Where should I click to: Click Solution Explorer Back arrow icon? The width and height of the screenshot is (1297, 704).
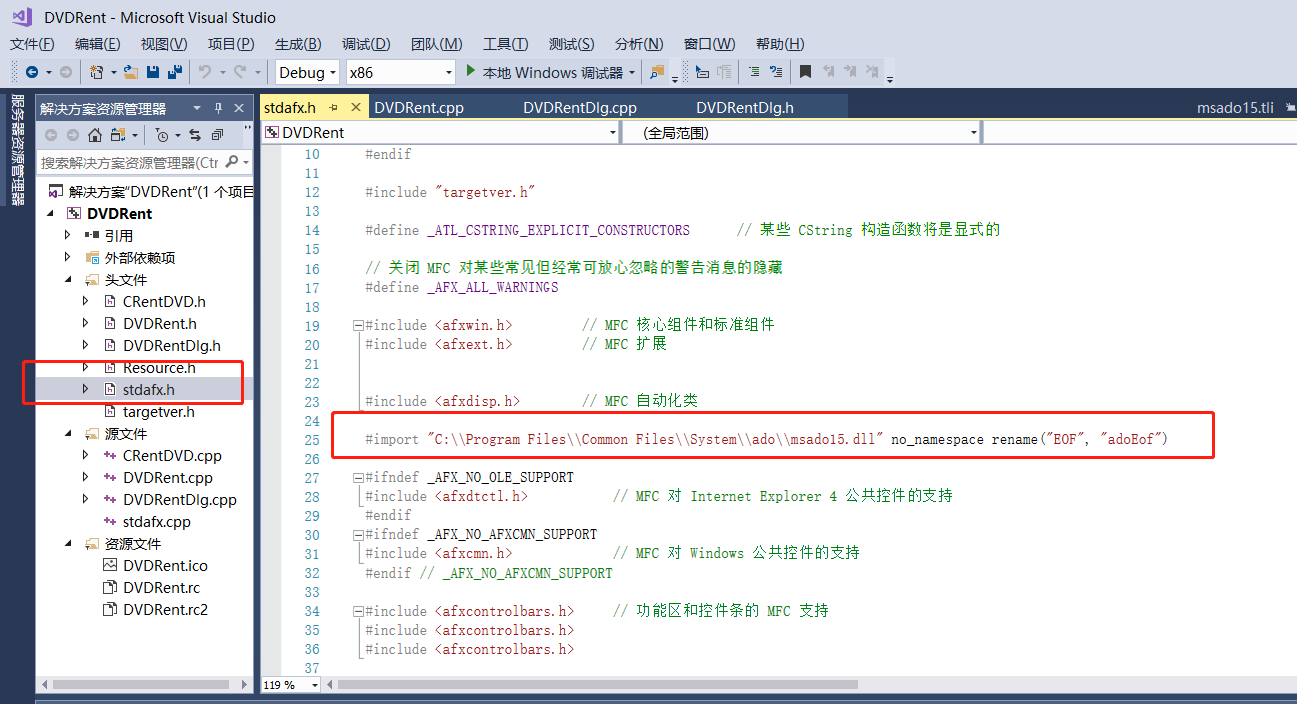[51, 135]
